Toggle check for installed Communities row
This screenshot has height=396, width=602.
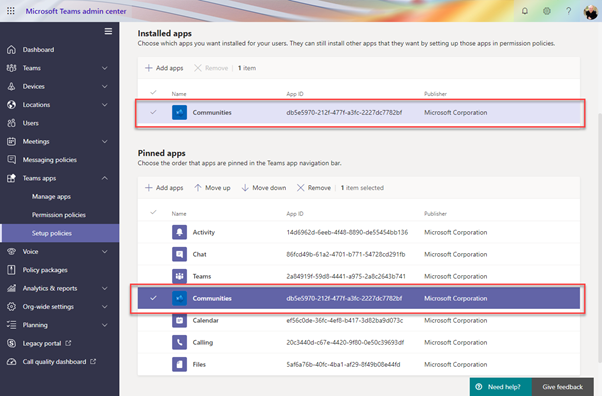[153, 112]
